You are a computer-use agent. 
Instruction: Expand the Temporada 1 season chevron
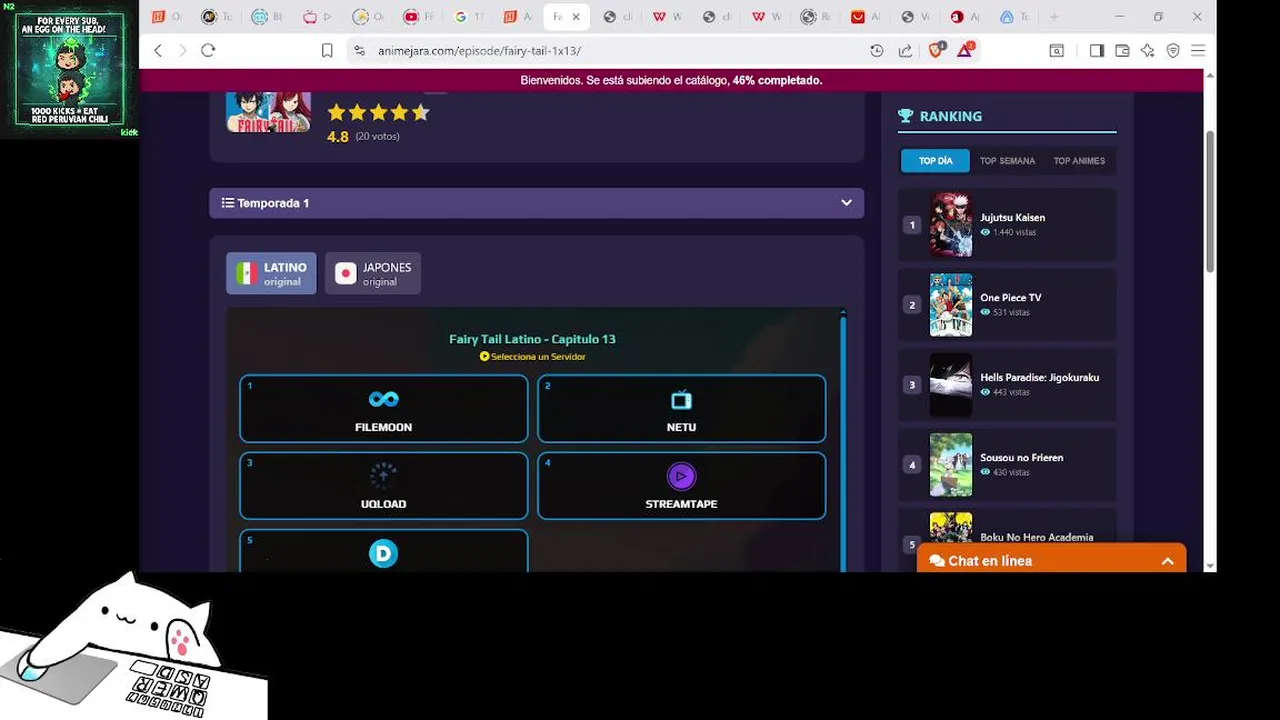pos(847,203)
